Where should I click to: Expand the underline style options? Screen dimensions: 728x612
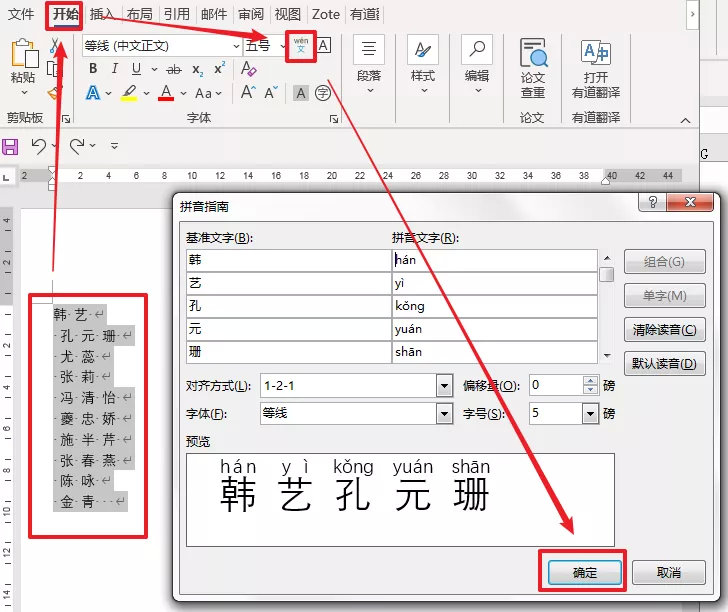(x=154, y=69)
